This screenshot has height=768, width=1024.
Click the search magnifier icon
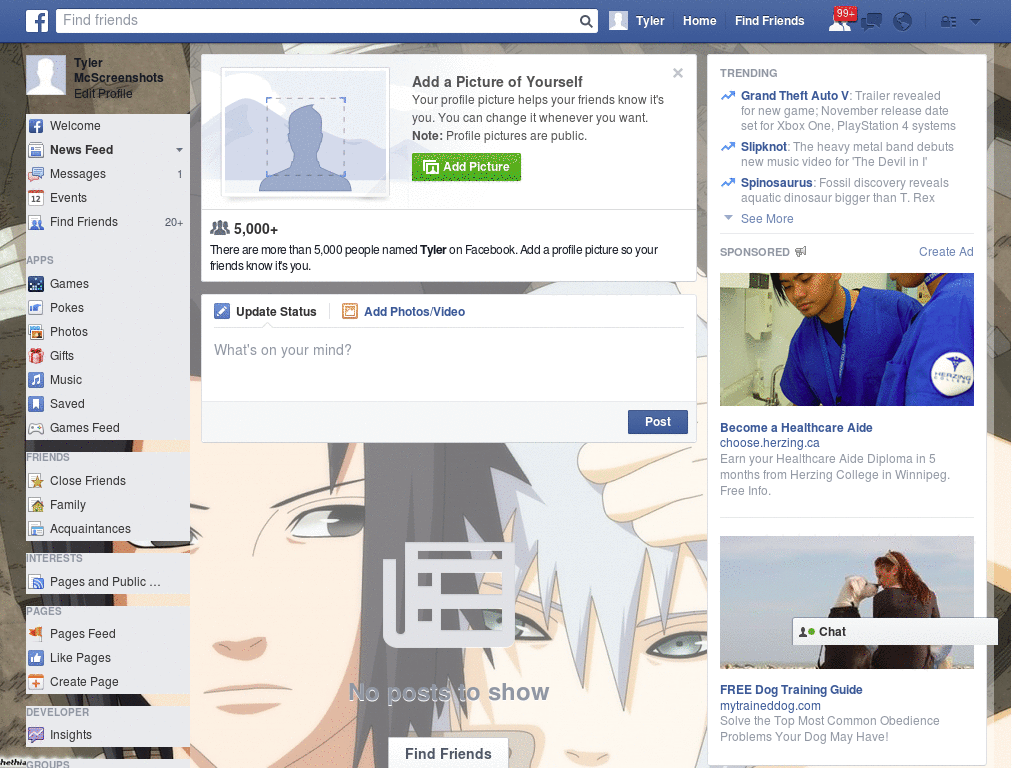click(x=586, y=21)
